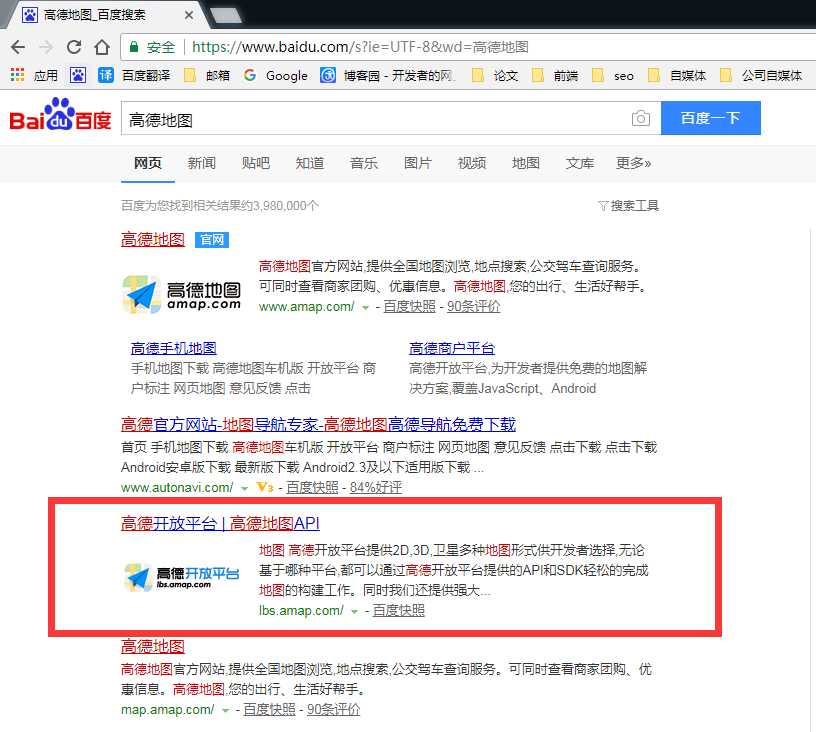Open 高德官方网站-地图导航专家 result

tap(318, 425)
